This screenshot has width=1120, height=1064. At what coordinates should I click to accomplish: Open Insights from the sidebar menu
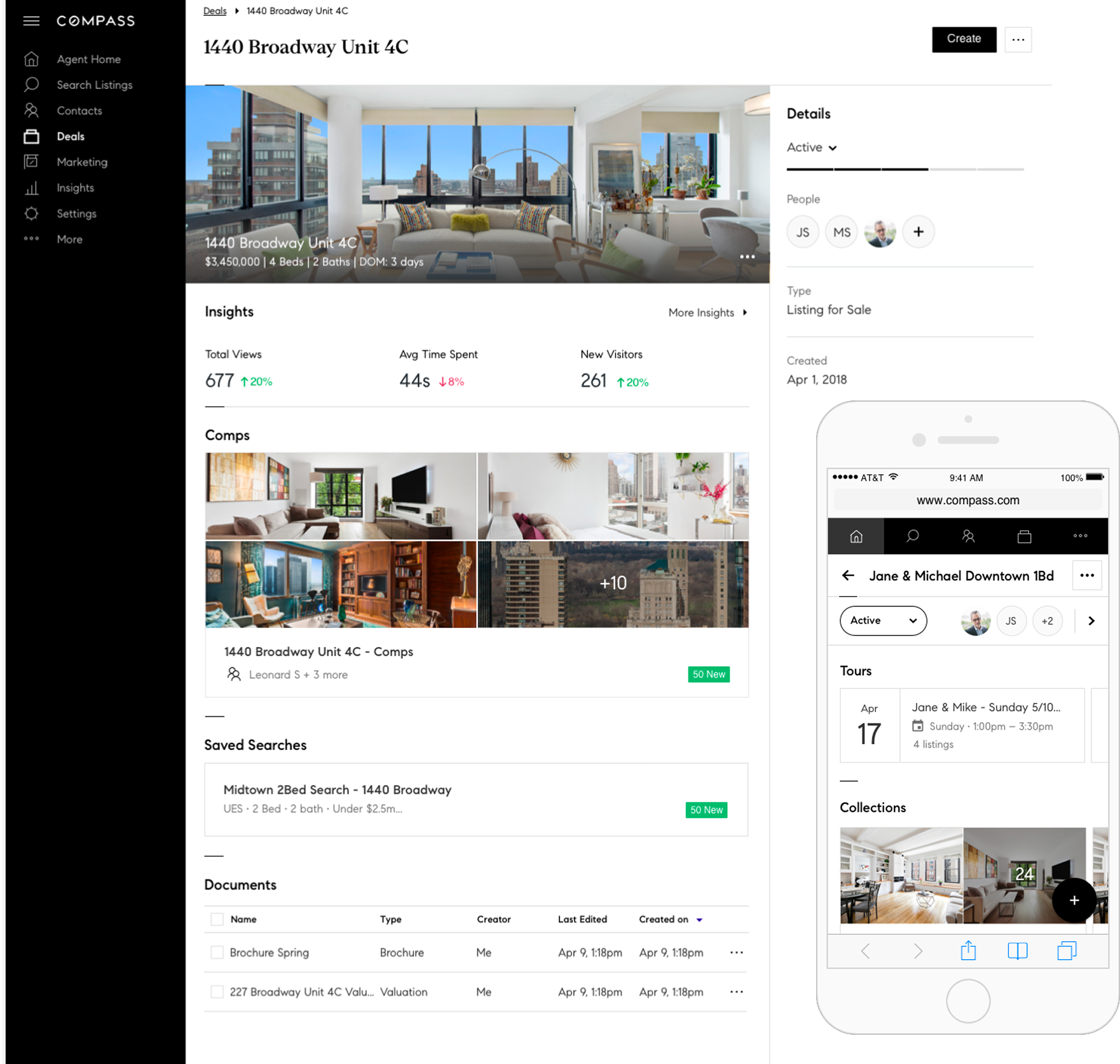click(75, 188)
